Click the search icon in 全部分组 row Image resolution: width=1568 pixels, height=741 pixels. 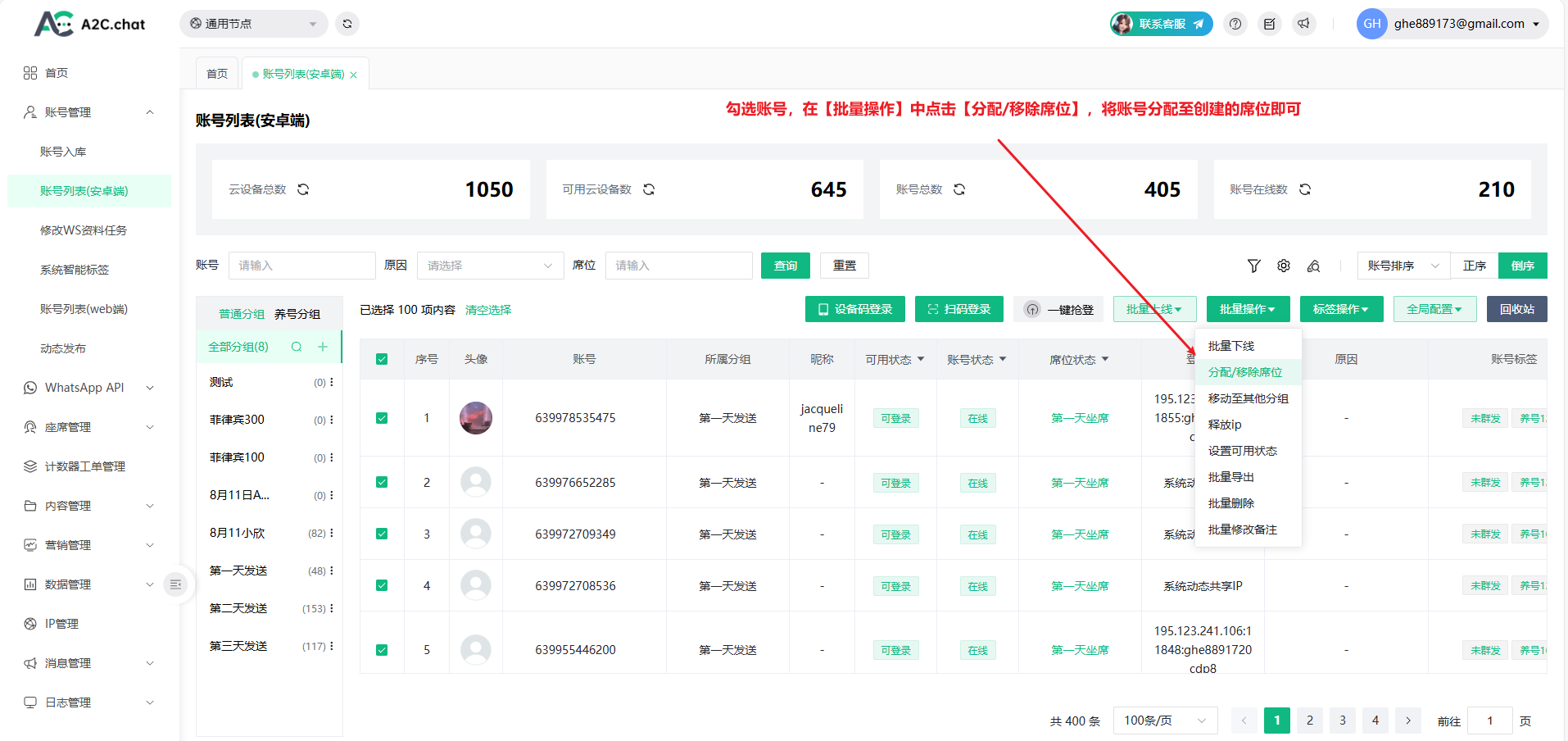297,347
